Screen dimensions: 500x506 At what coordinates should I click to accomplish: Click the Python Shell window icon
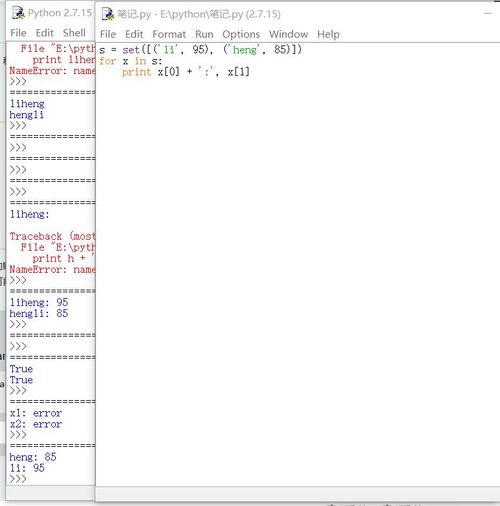(x=18, y=13)
